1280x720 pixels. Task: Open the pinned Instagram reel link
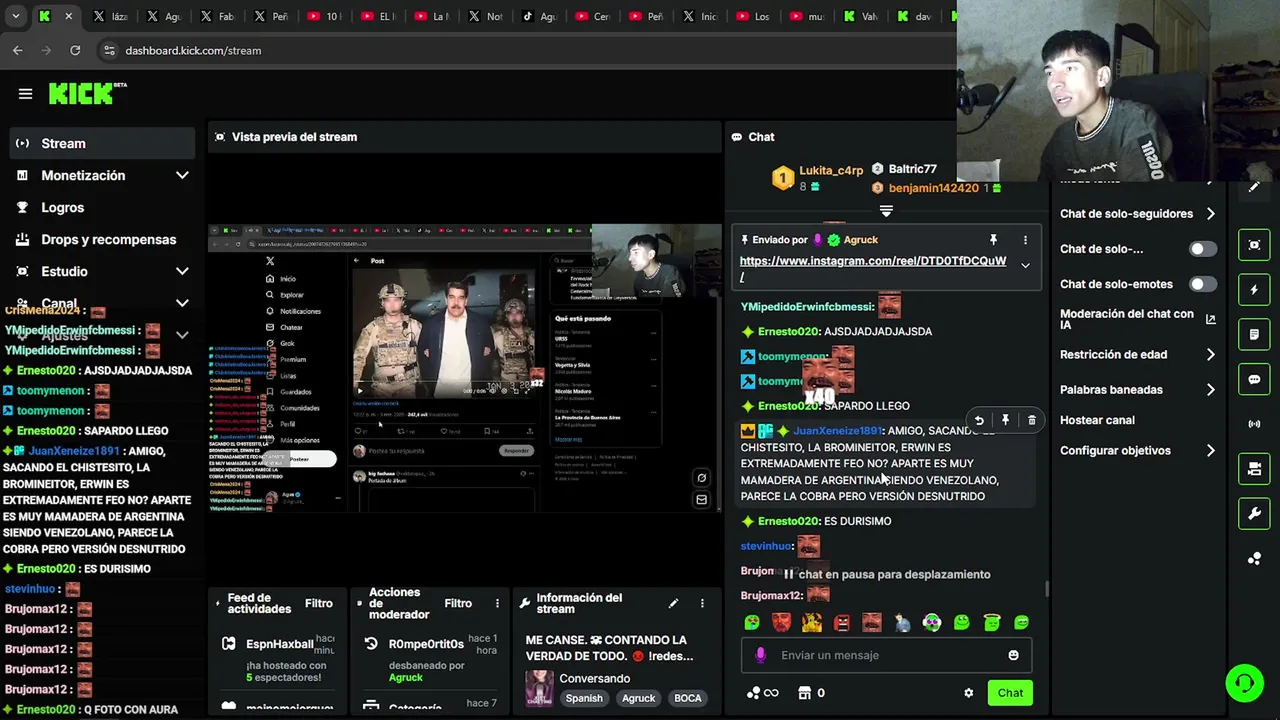pyautogui.click(x=873, y=261)
